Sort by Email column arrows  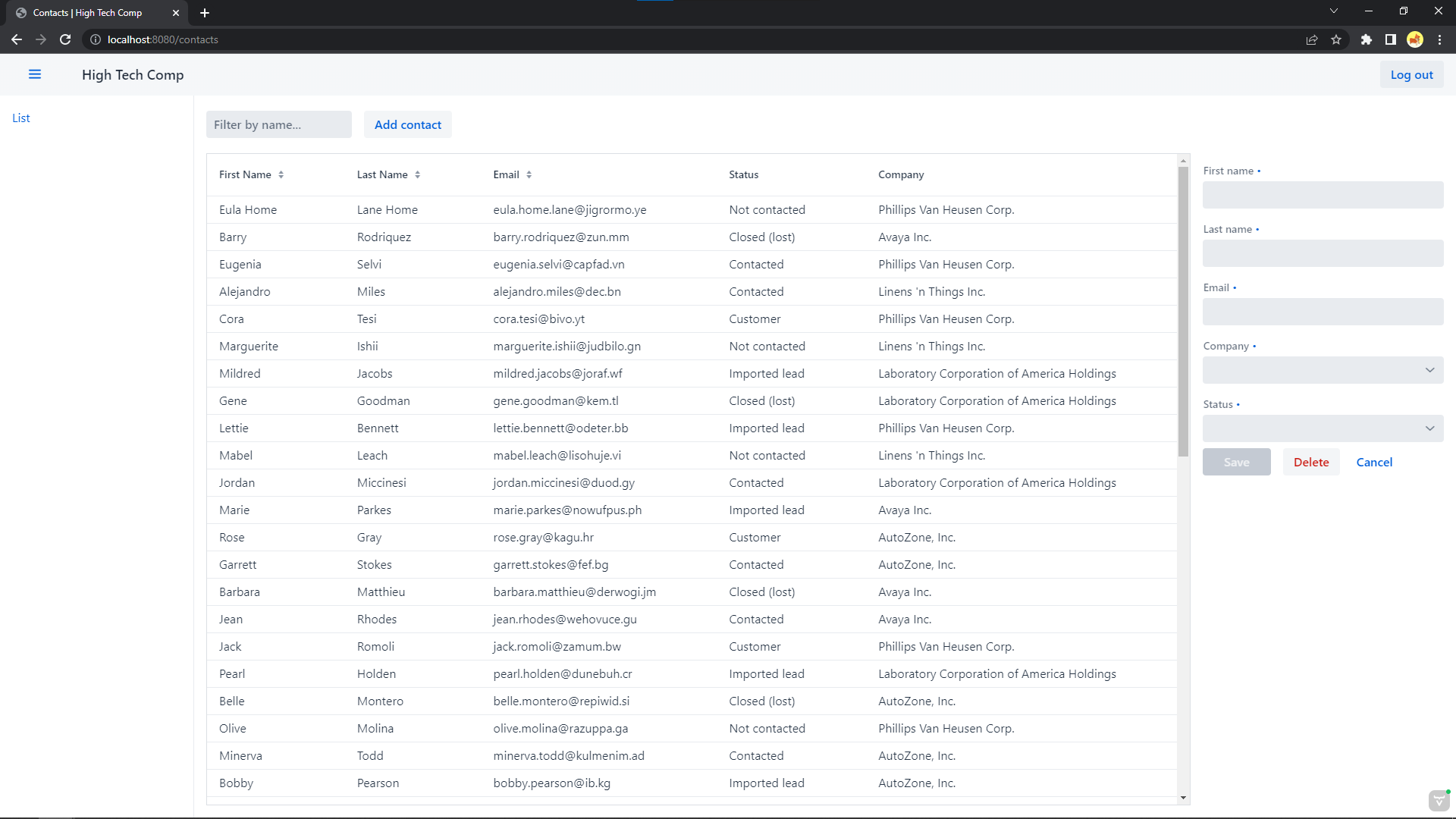[529, 174]
